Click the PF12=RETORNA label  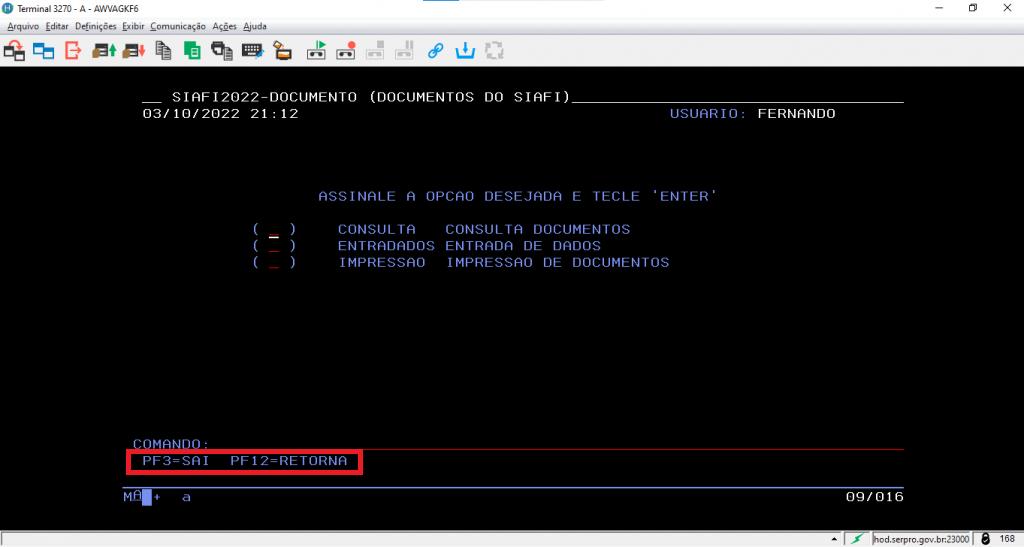288,461
